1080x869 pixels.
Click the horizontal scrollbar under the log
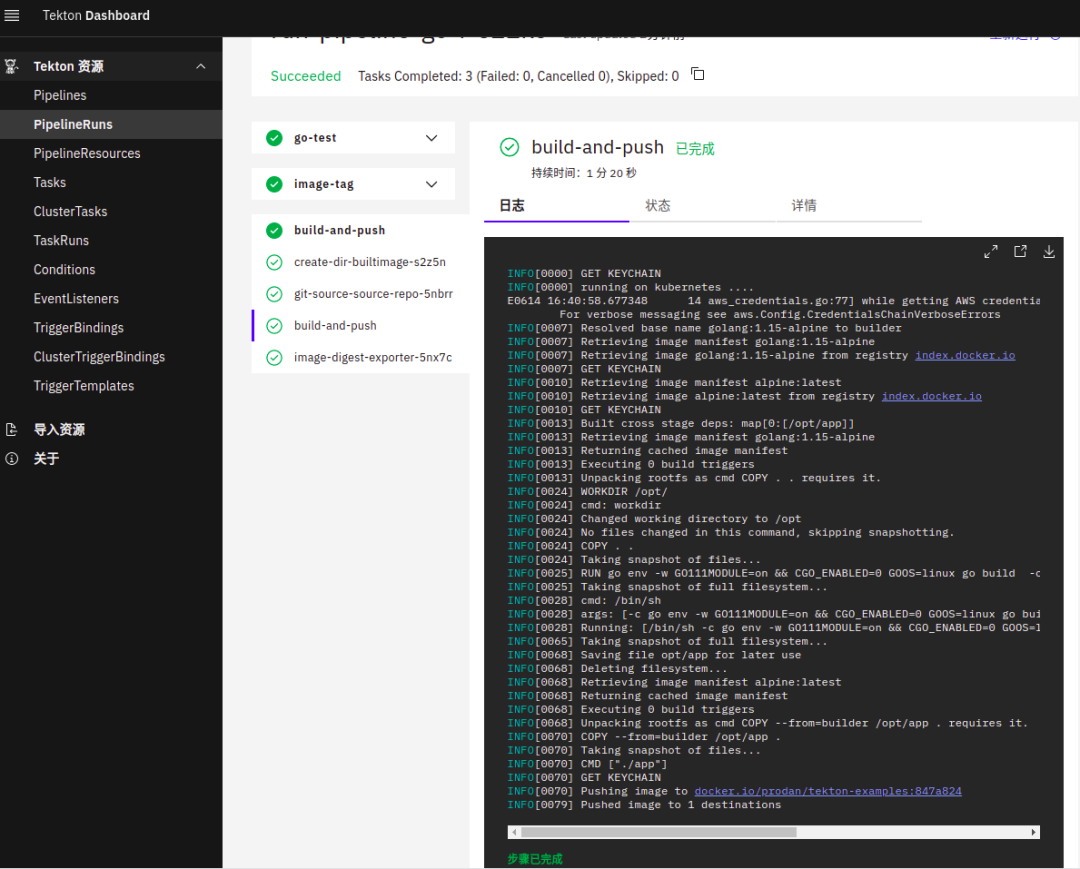pyautogui.click(x=658, y=832)
